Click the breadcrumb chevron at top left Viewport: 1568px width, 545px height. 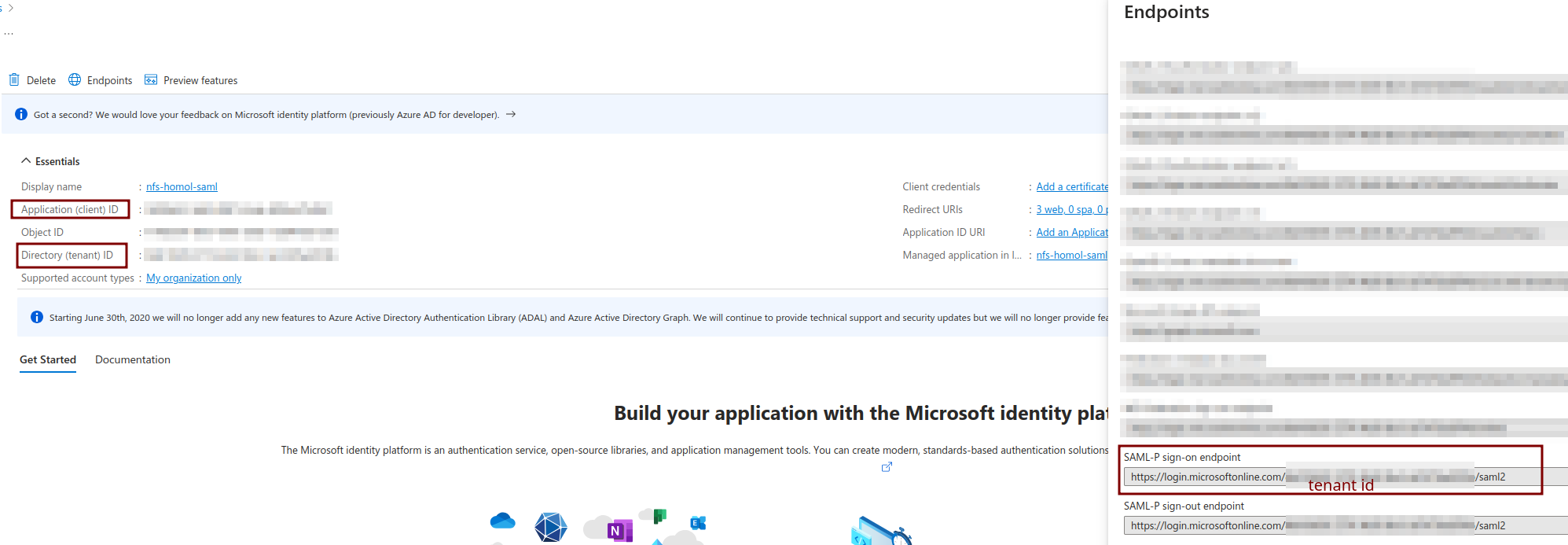point(10,8)
